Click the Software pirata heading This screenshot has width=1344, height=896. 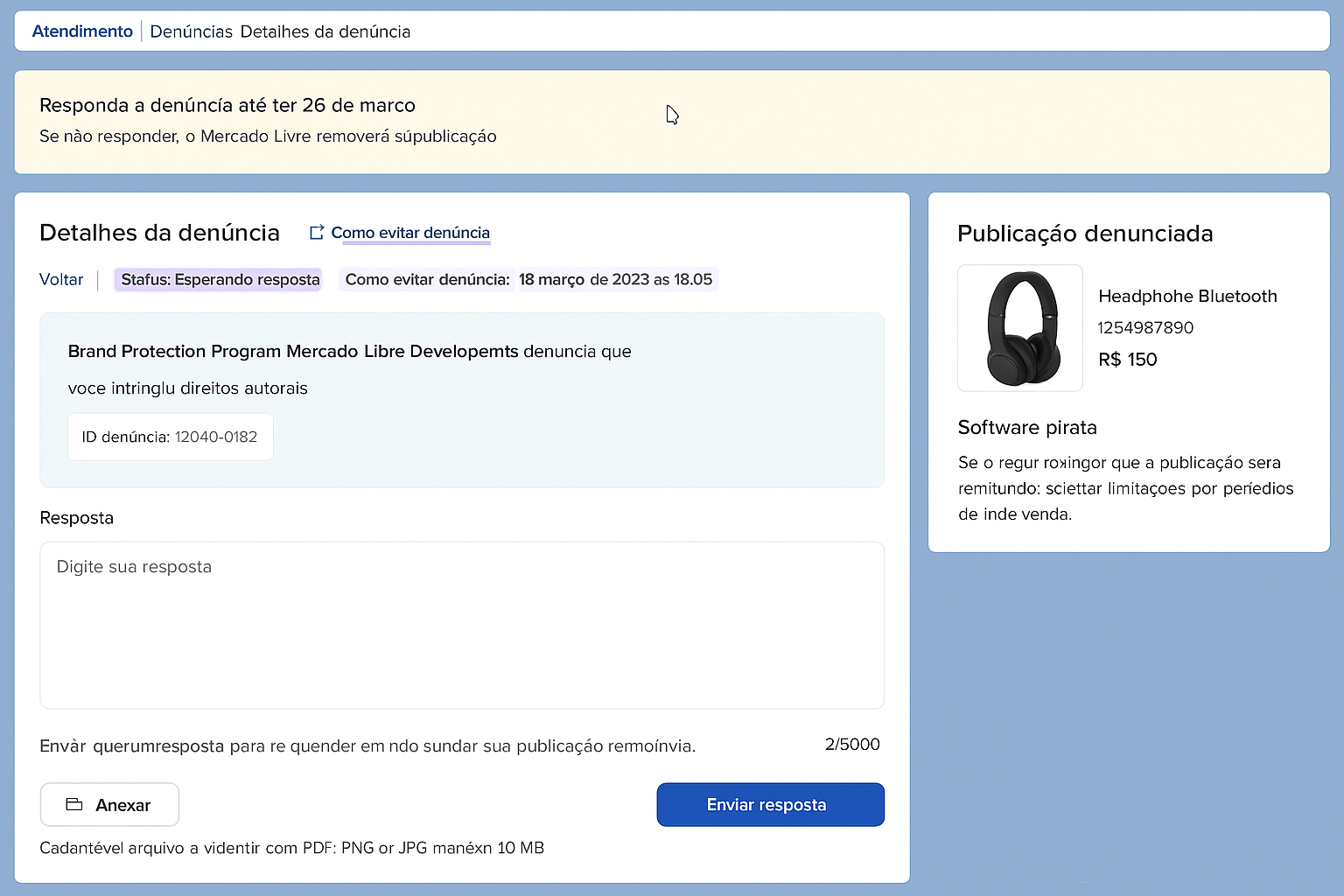1026,427
